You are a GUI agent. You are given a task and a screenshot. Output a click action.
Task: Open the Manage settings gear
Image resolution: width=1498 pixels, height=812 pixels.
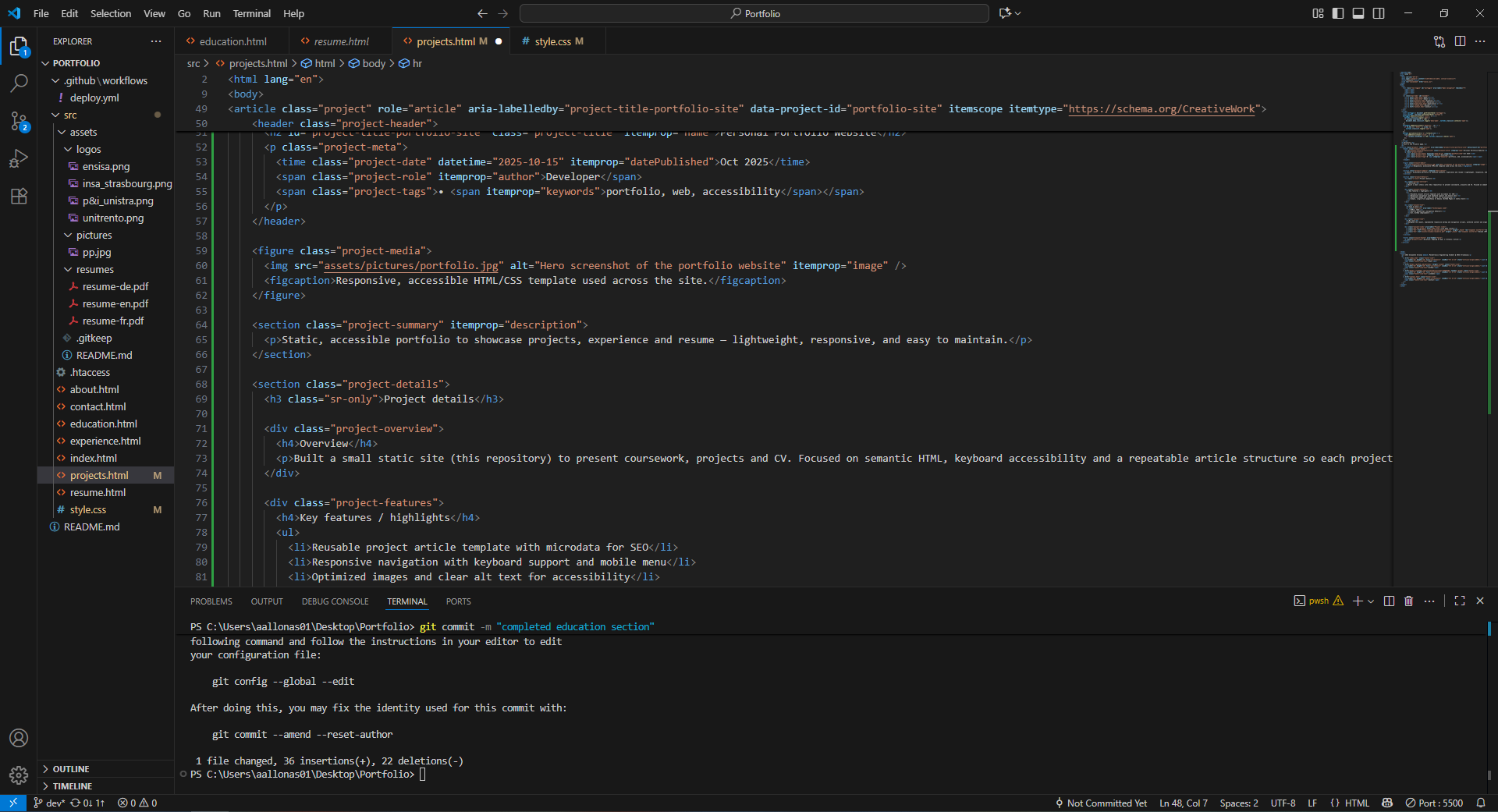[19, 775]
